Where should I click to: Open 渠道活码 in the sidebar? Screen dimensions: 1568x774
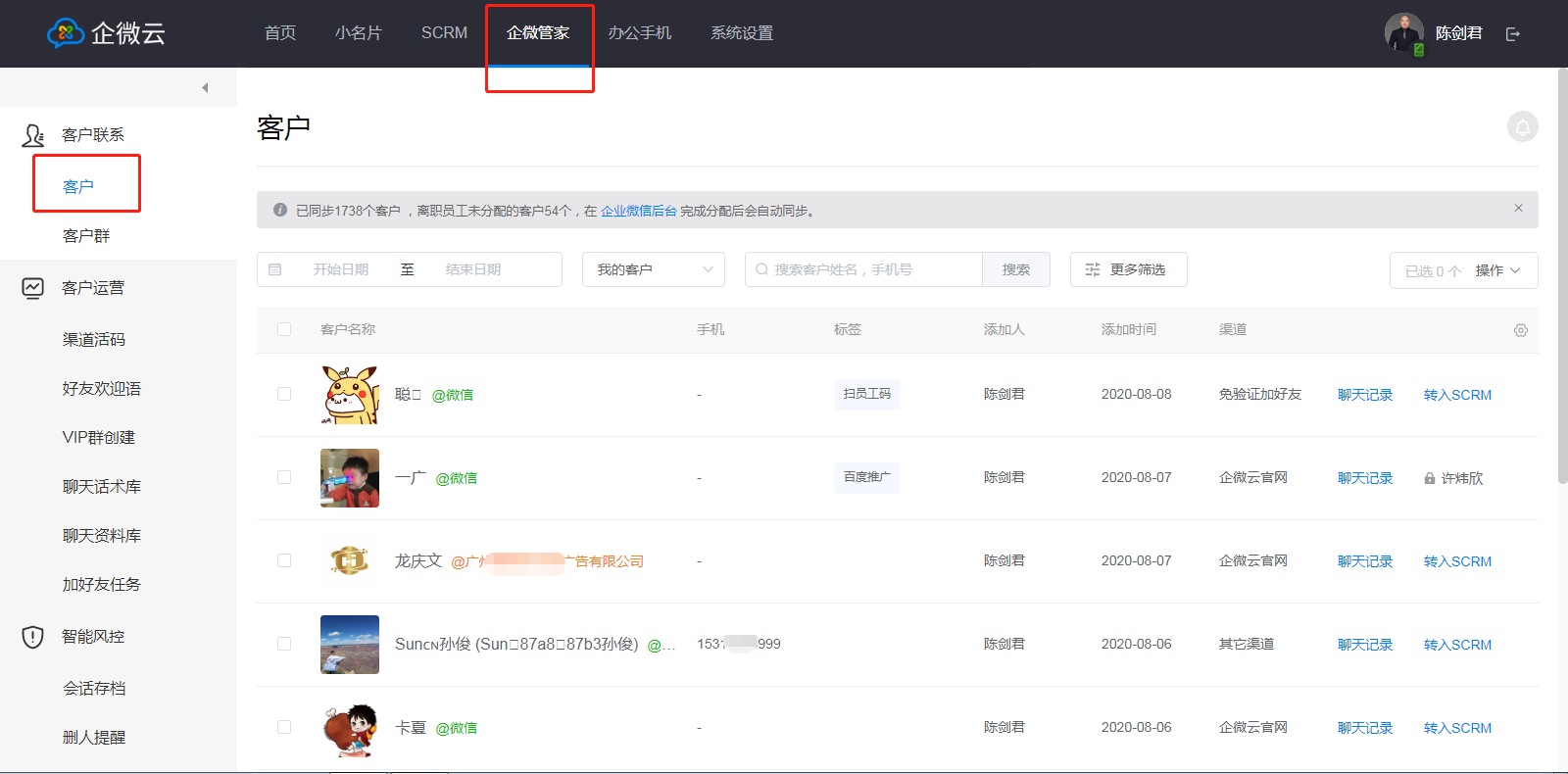coord(94,340)
